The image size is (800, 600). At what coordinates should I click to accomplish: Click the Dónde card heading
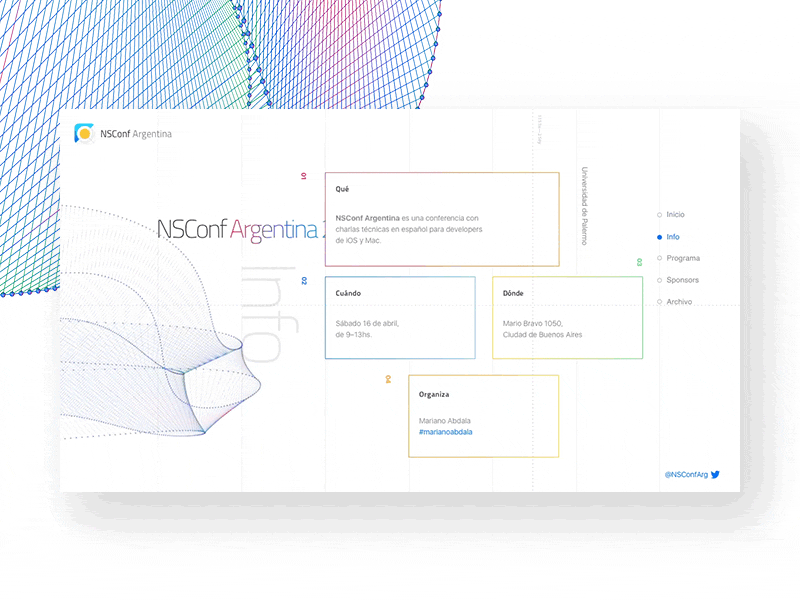point(513,293)
